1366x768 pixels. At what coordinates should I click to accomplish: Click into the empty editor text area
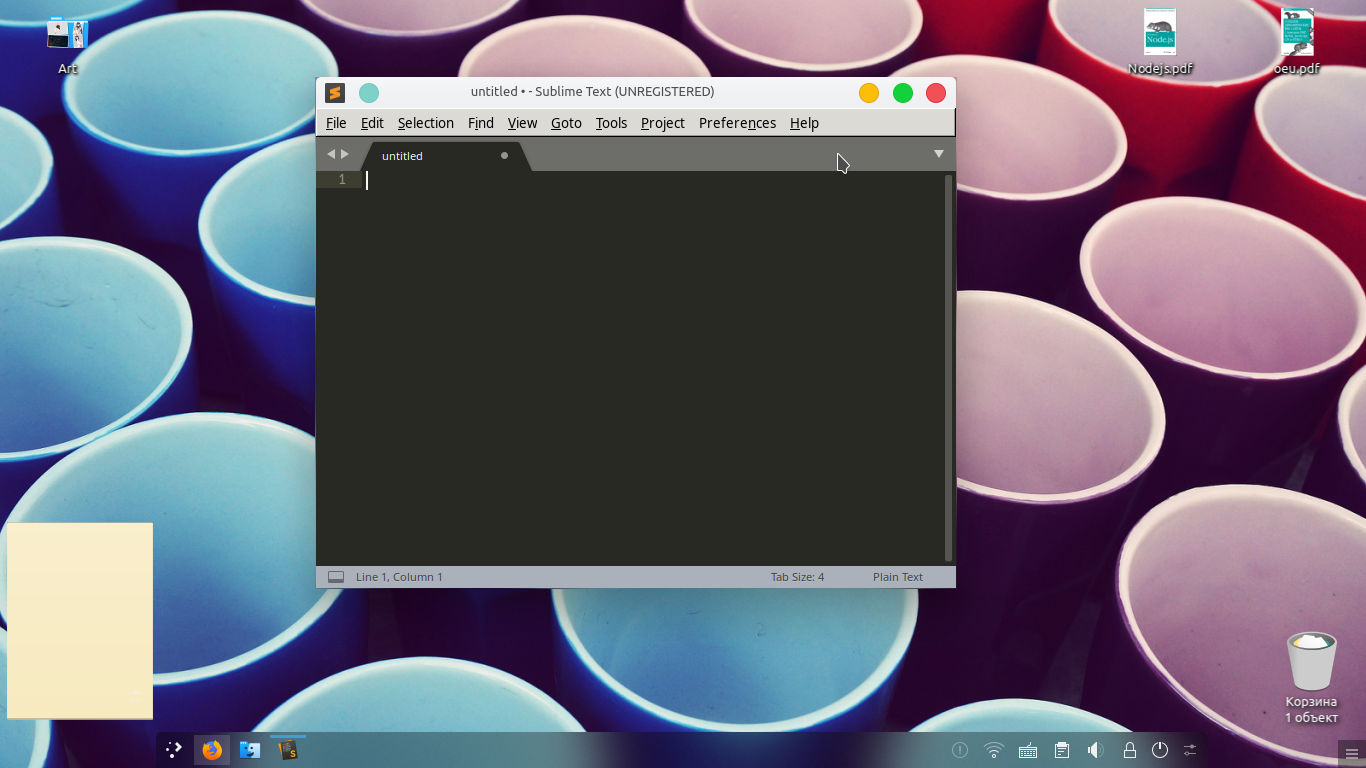[x=652, y=370]
